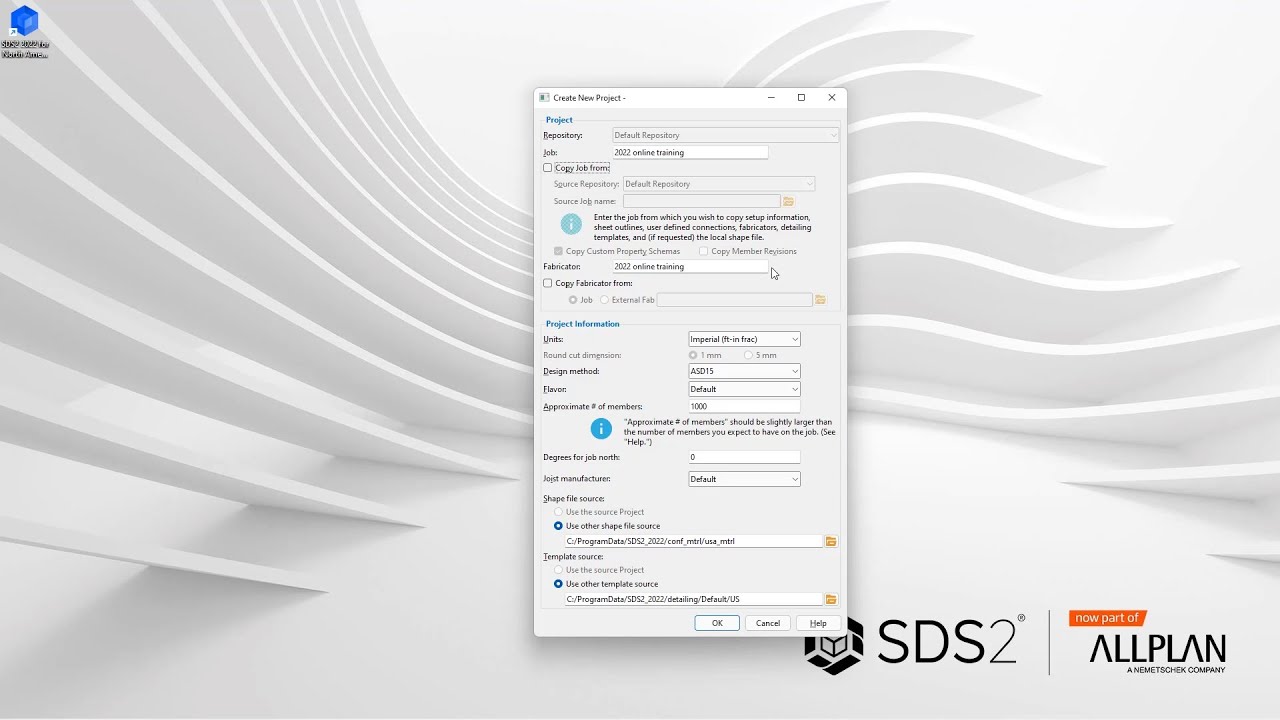The height and width of the screenshot is (720, 1280).
Task: Click the 'Round cut dimension:' label
Action: coord(582,355)
